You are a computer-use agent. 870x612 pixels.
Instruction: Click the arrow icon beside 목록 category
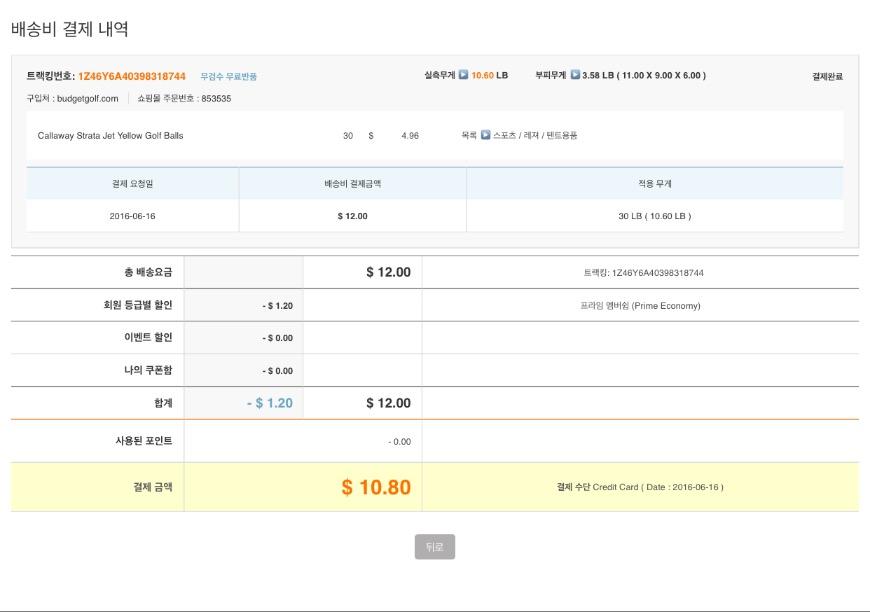click(485, 136)
